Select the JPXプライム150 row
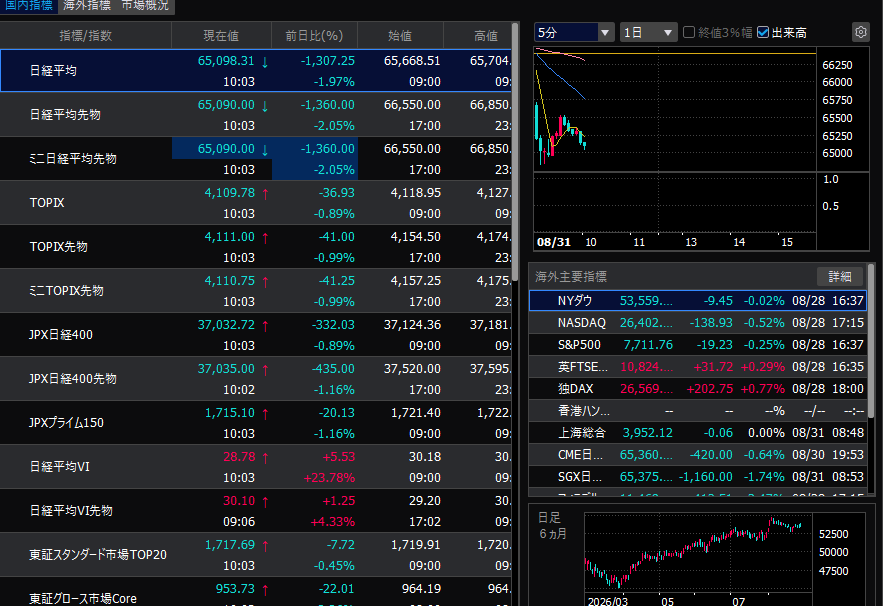The height and width of the screenshot is (606, 883). pyautogui.click(x=256, y=422)
